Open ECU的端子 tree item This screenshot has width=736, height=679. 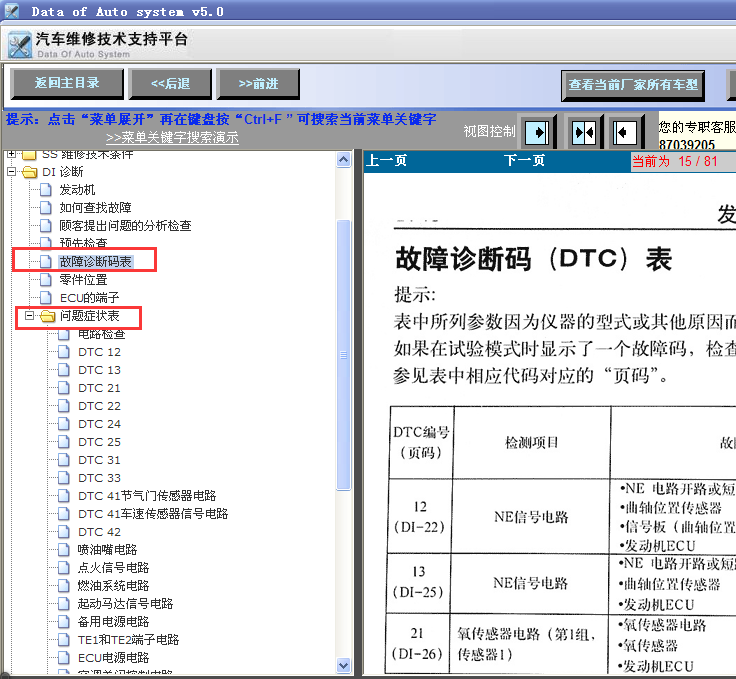[89, 298]
